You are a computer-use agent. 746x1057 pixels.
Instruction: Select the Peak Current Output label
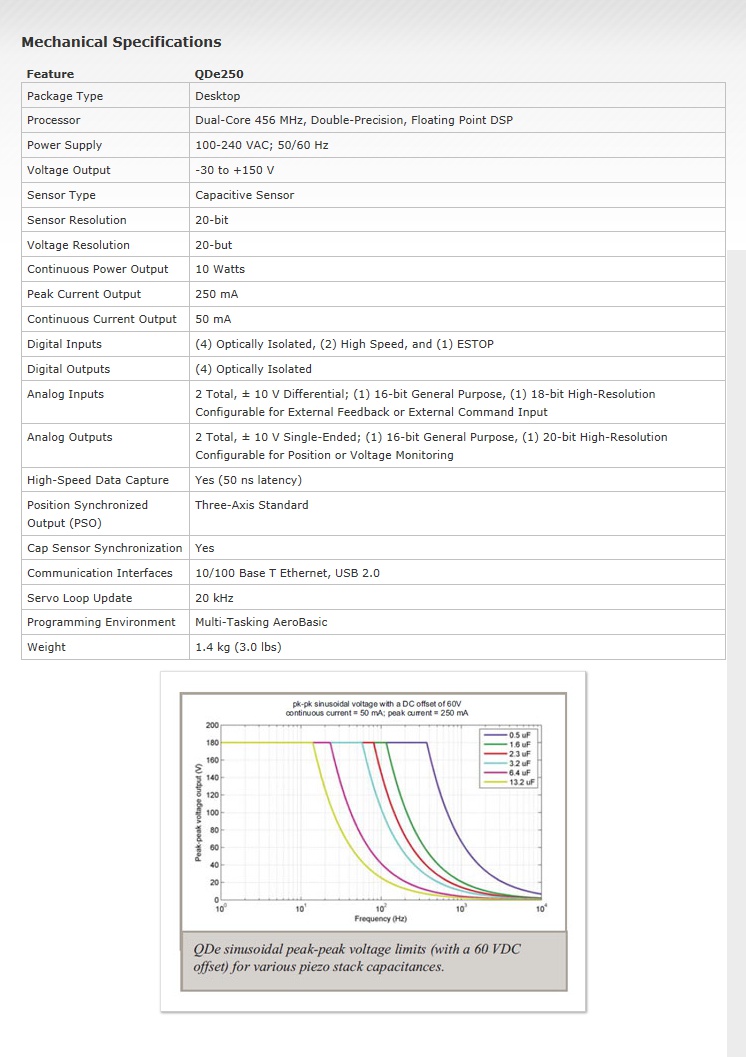(x=84, y=294)
